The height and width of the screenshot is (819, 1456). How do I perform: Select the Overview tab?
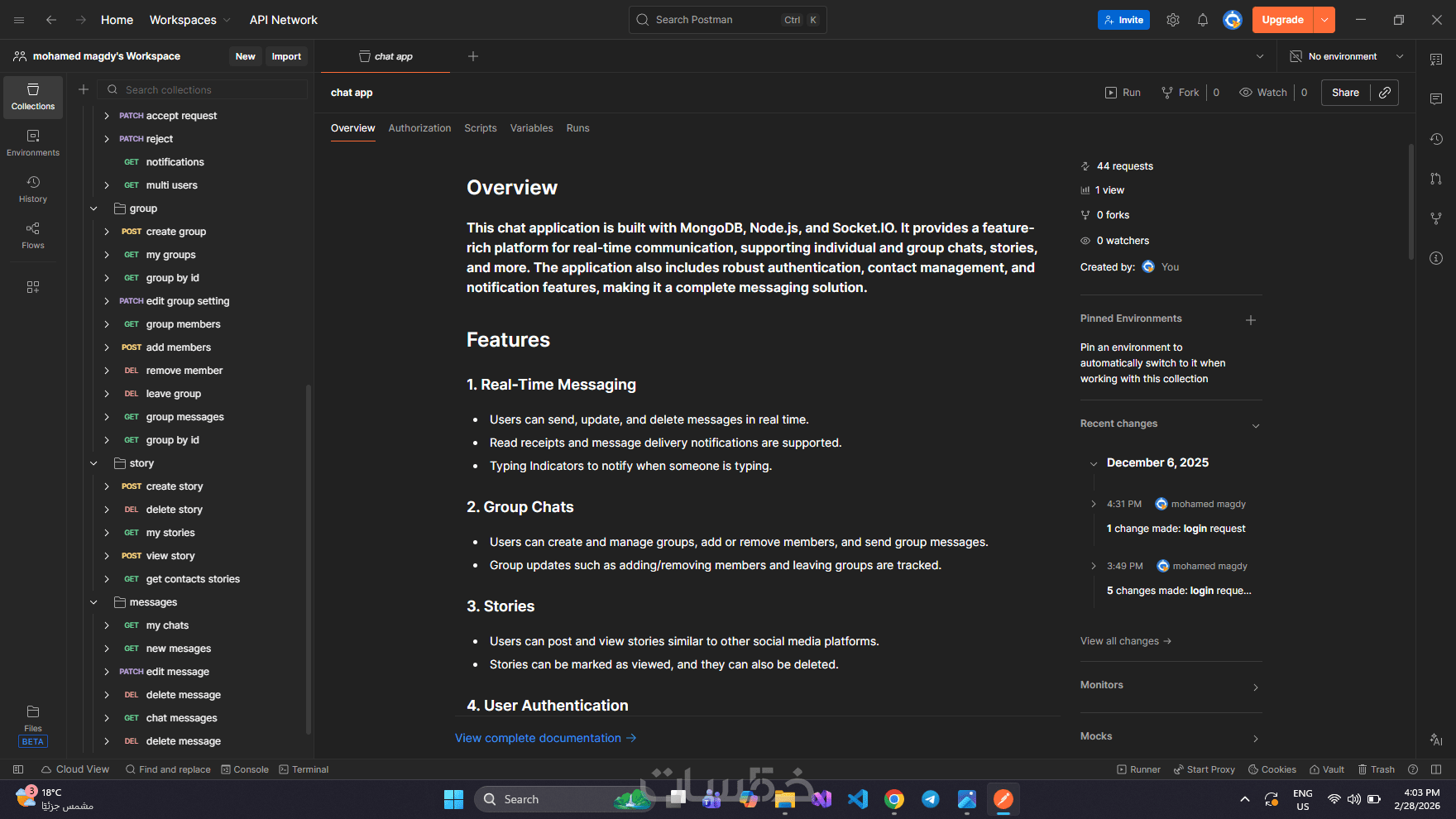point(352,128)
